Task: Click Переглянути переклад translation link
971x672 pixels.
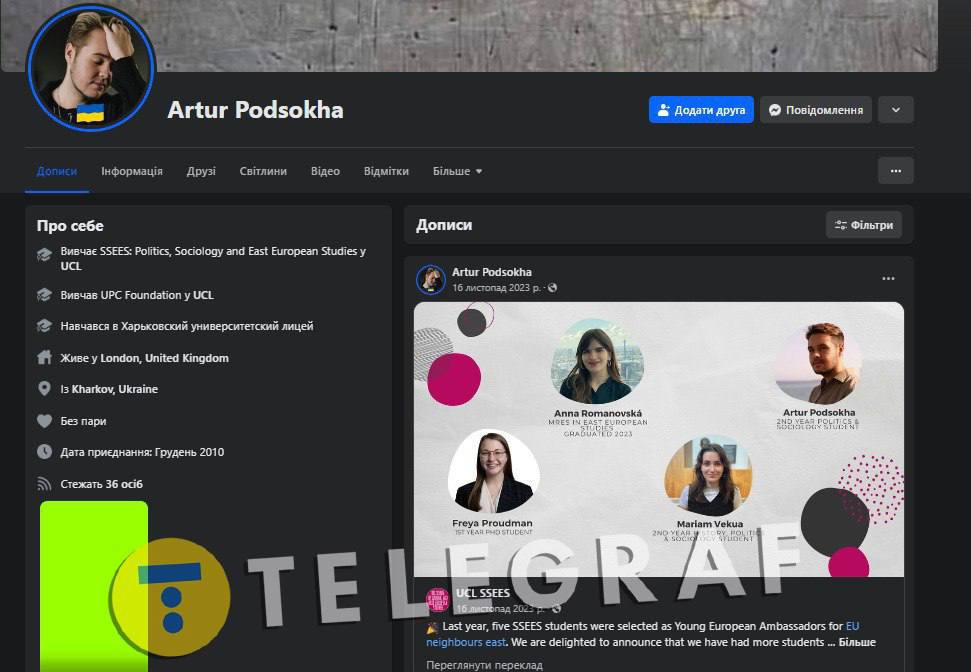Action: [484, 665]
